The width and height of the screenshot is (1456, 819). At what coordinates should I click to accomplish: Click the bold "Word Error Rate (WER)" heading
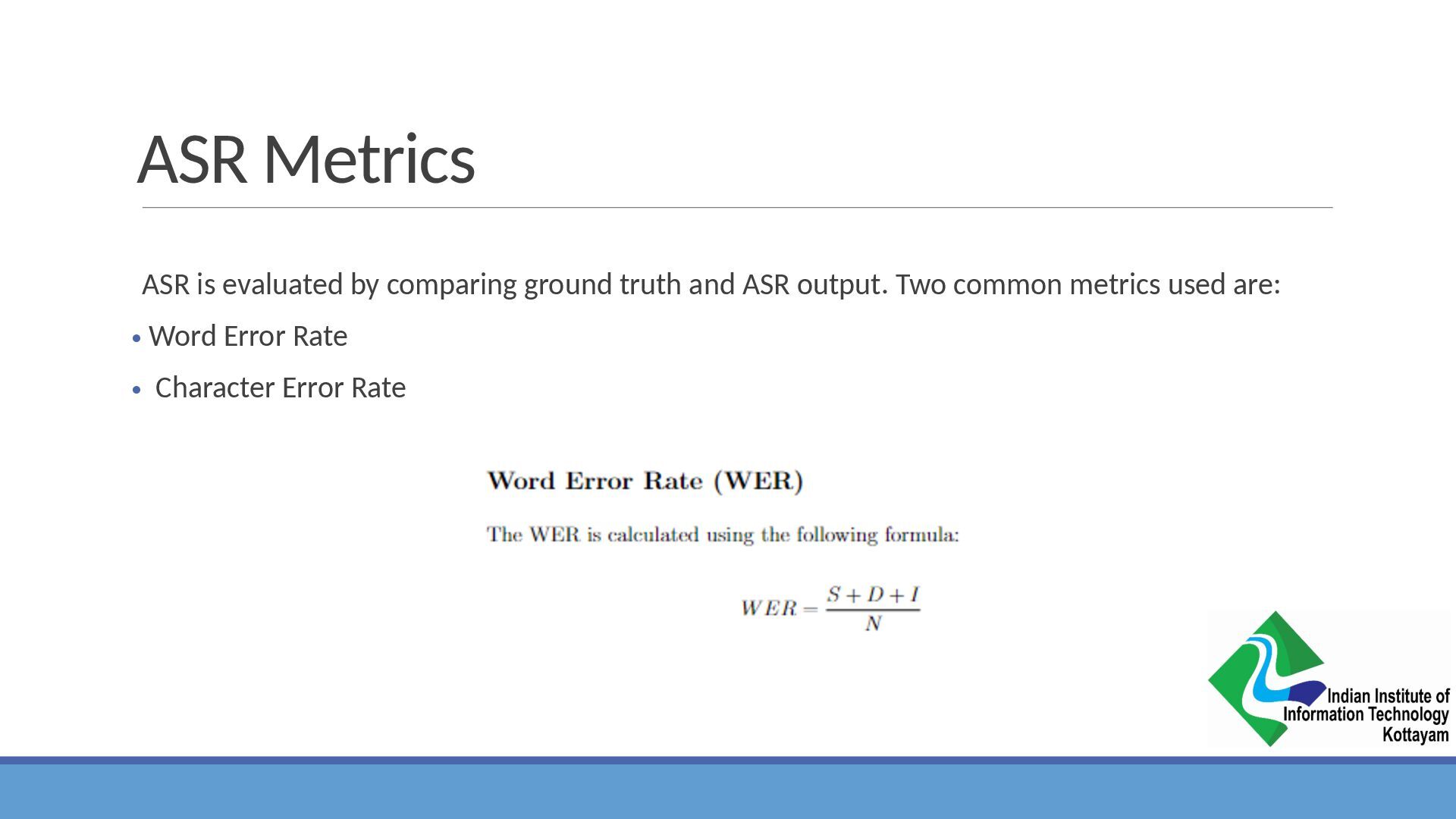pyautogui.click(x=645, y=481)
